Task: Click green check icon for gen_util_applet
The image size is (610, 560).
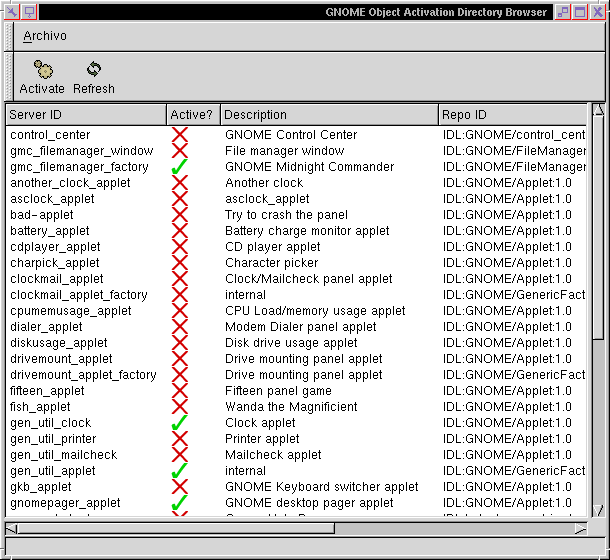Action: (179, 470)
